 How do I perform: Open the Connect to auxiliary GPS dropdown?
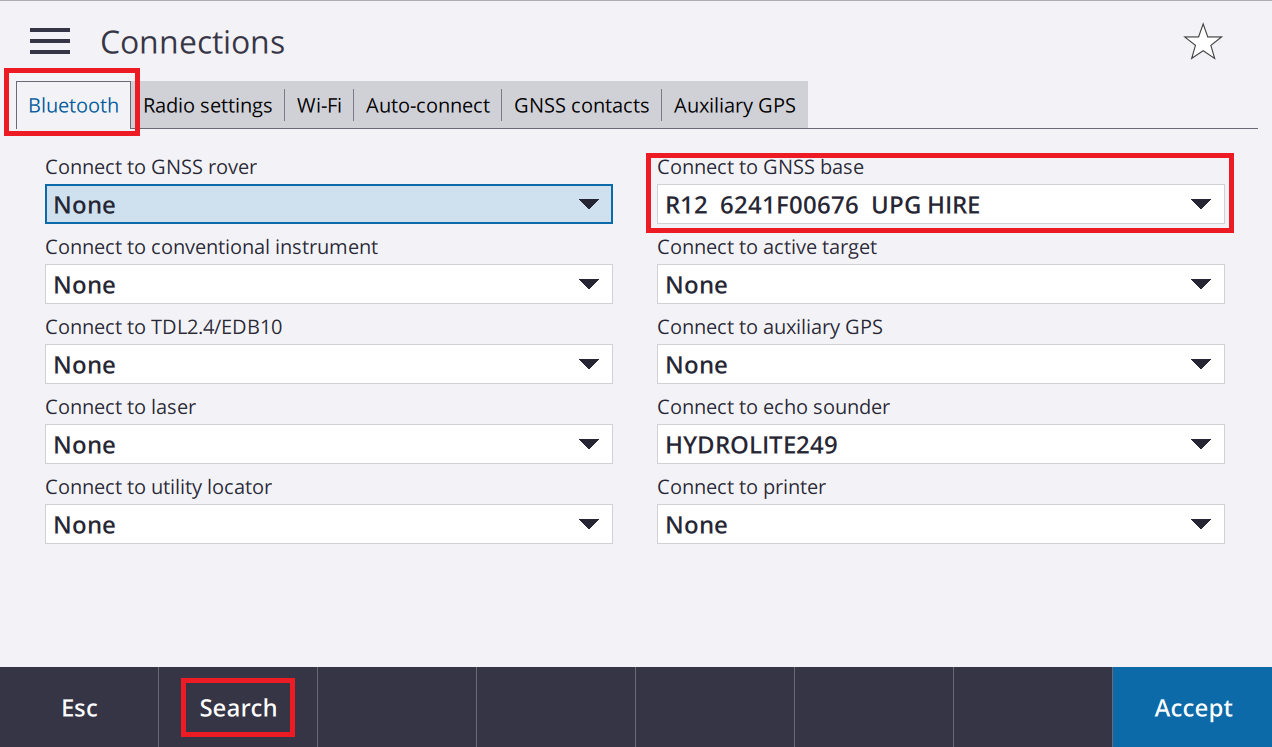pyautogui.click(x=941, y=364)
